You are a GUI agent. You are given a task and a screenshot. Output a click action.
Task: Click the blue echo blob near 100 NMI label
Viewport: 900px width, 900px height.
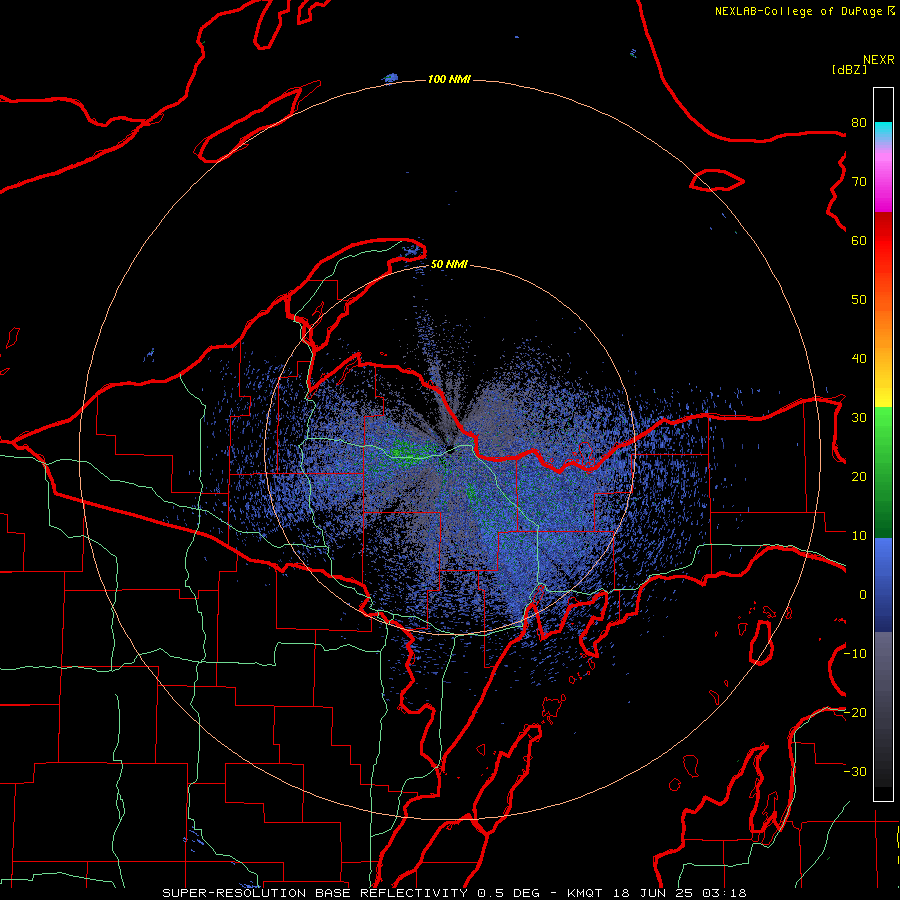pyautogui.click(x=391, y=77)
